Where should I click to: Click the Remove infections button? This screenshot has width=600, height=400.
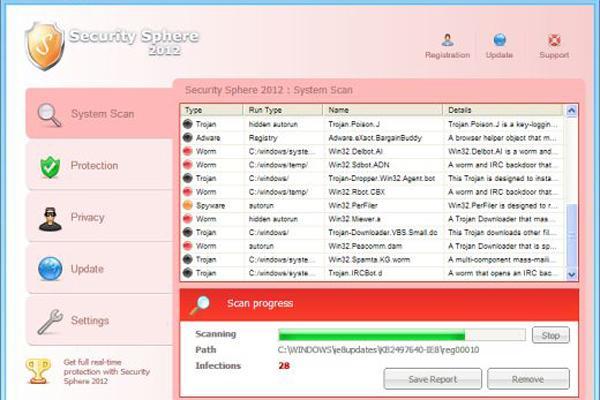click(528, 379)
